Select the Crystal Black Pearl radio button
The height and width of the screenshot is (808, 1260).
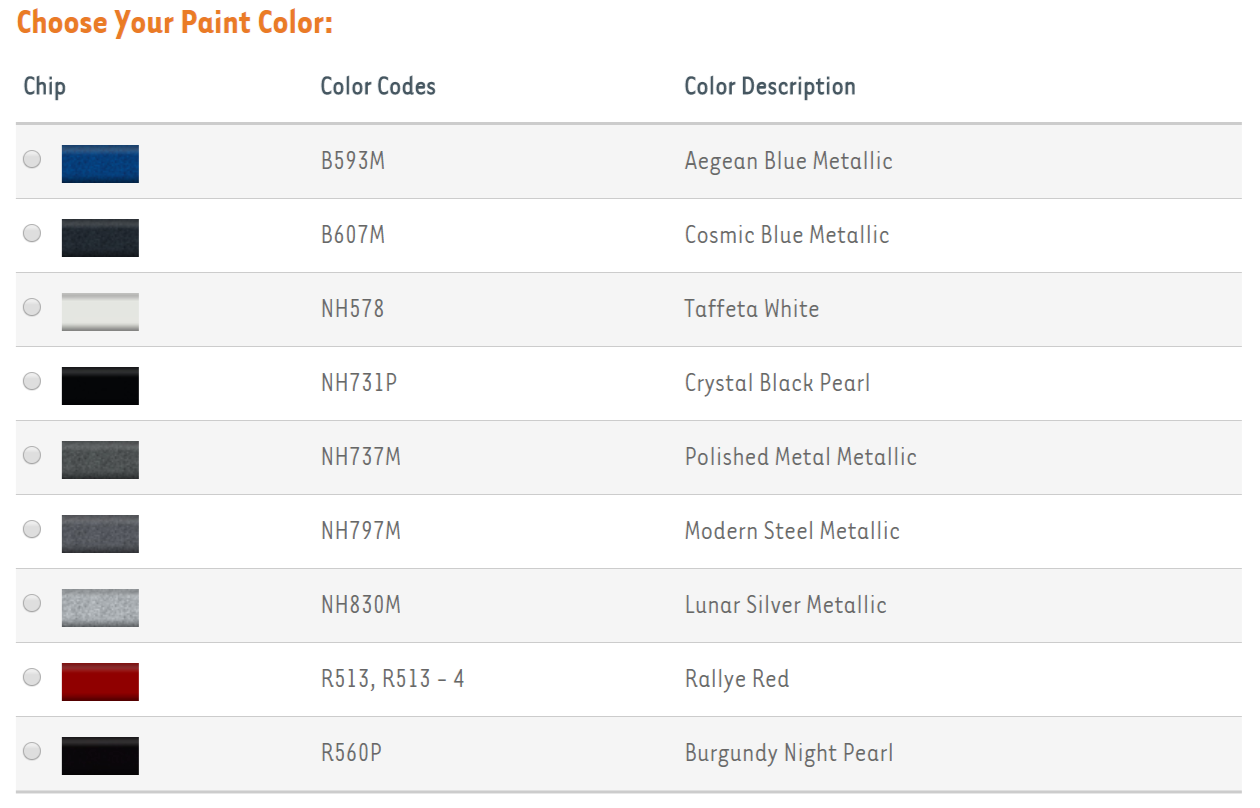32,381
